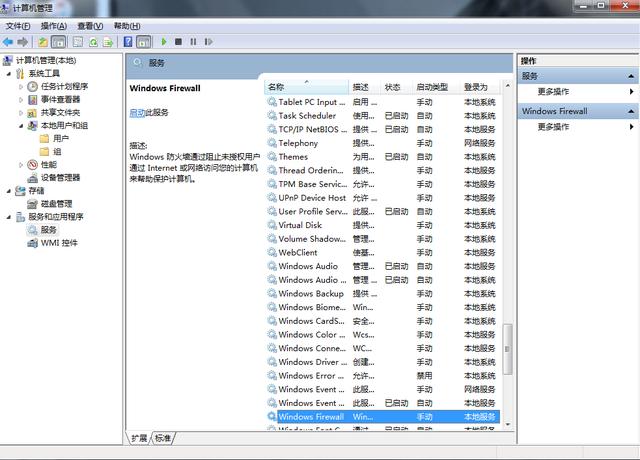Select 磁盘管理 in the tree
Viewport: 640px width, 460px height.
click(x=56, y=204)
